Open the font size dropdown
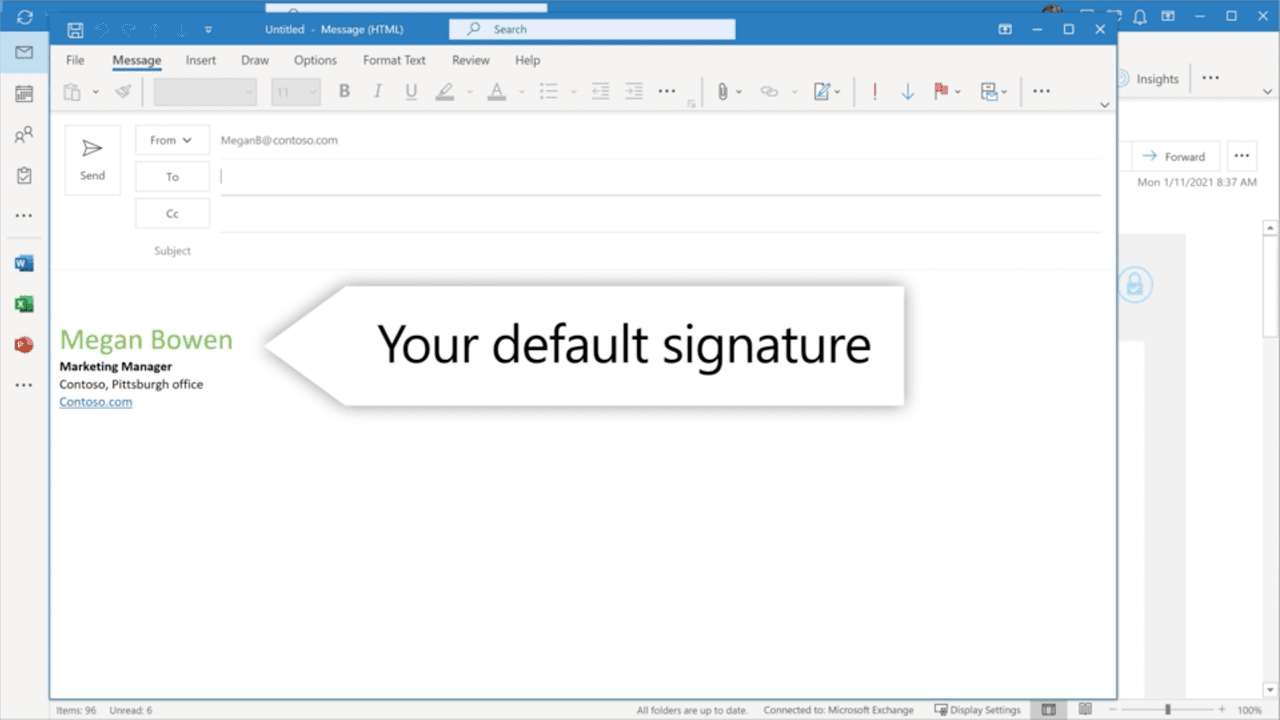This screenshot has height=720, width=1280. pos(296,92)
